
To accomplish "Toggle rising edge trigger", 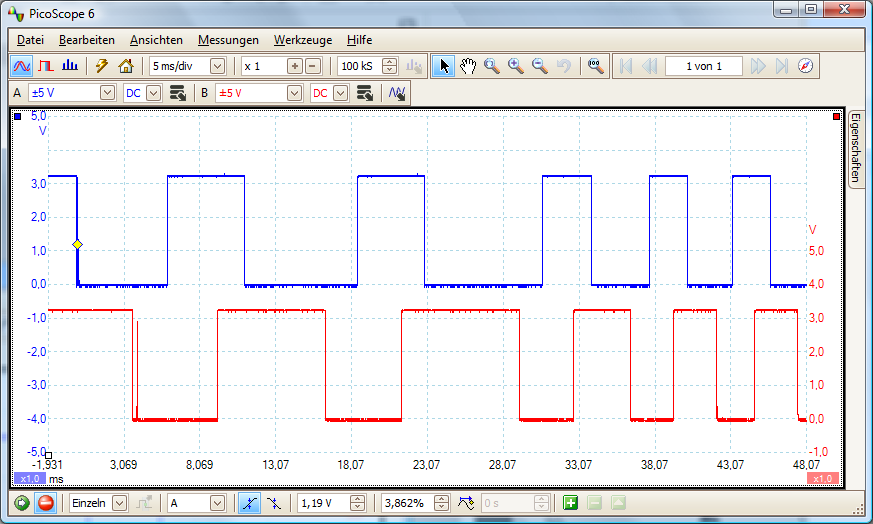I will click(248, 503).
